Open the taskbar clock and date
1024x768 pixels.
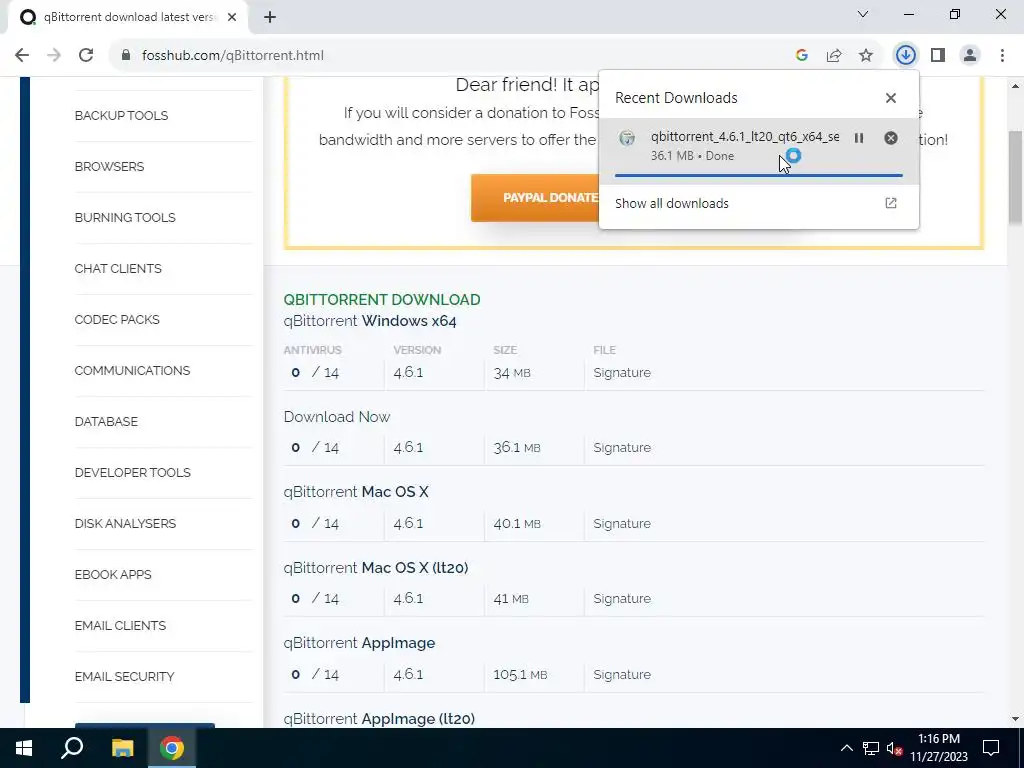click(x=939, y=748)
